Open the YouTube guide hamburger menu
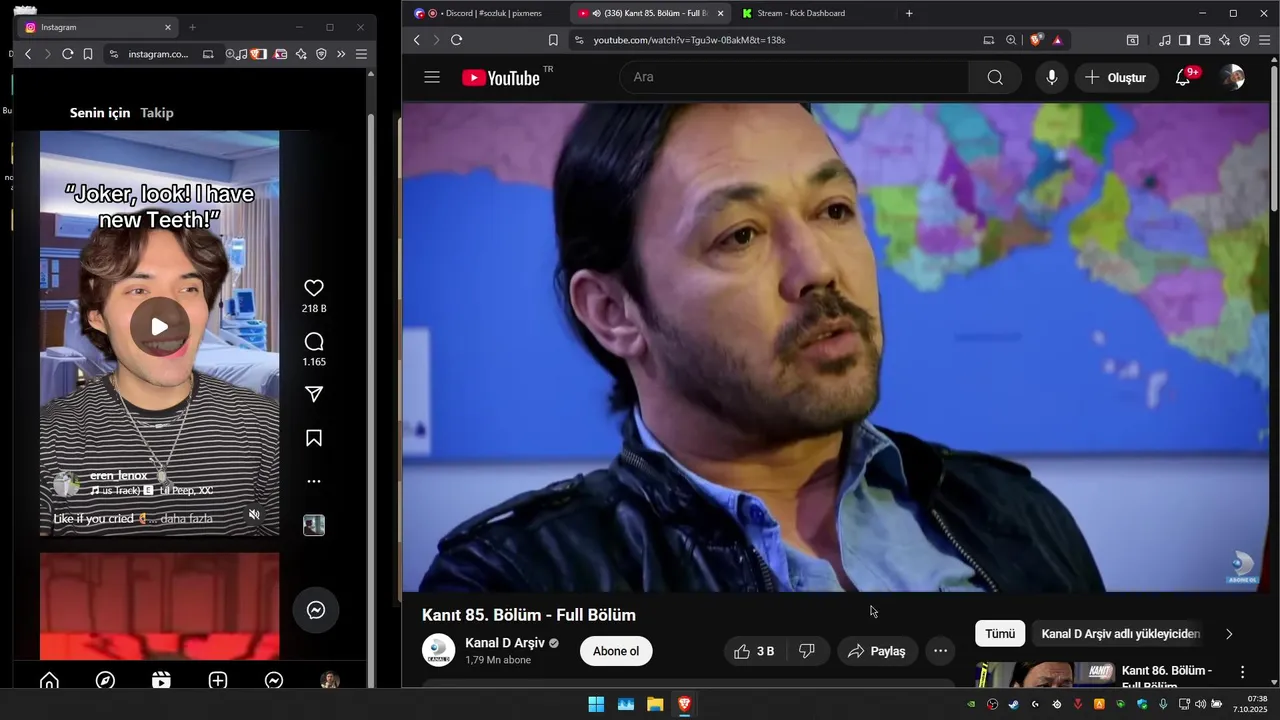The image size is (1280, 720). (432, 77)
